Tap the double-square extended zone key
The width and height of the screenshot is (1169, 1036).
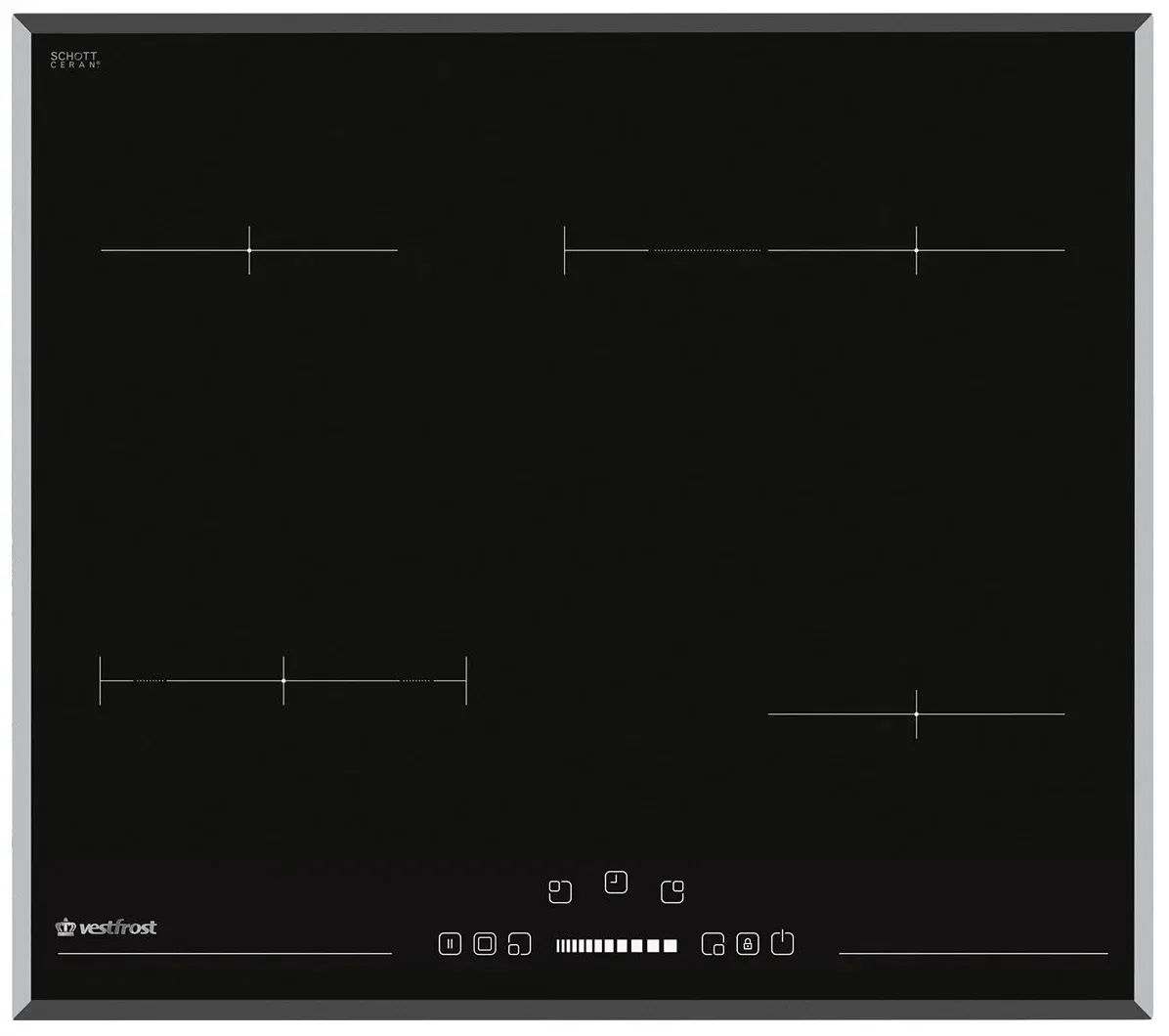point(485,944)
